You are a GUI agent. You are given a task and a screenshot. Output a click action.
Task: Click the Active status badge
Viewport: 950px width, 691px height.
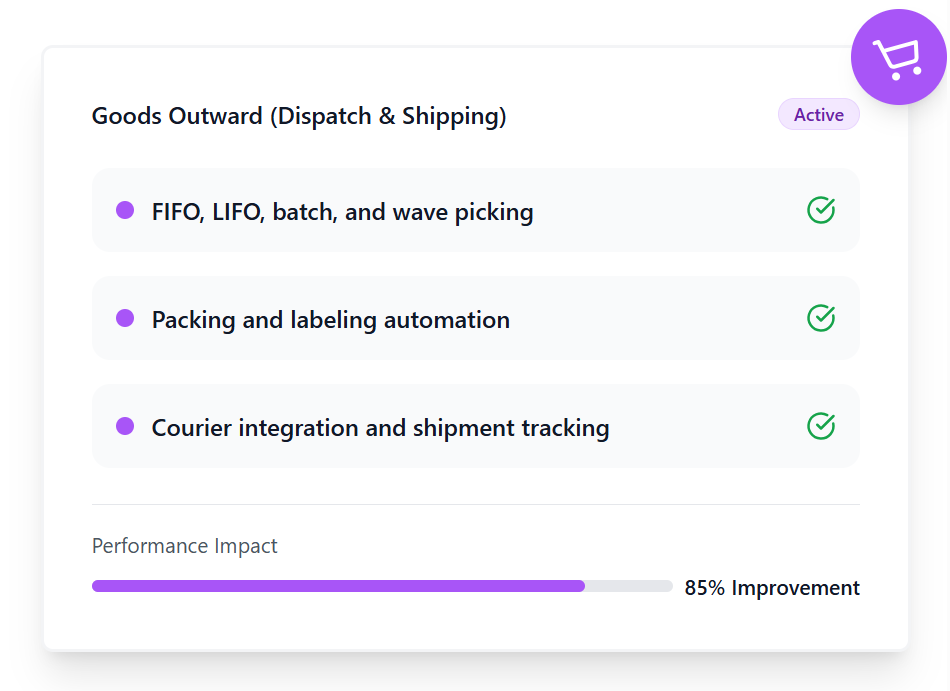tap(818, 115)
